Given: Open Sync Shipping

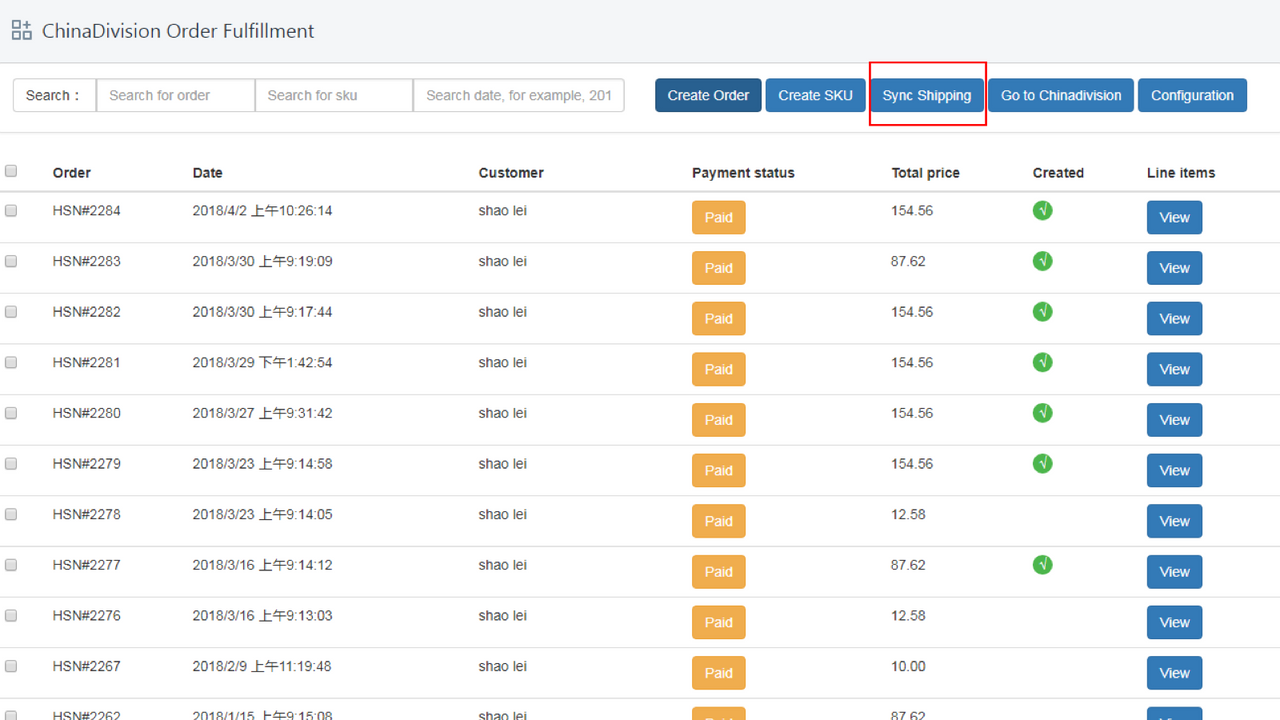Looking at the screenshot, I should point(927,95).
